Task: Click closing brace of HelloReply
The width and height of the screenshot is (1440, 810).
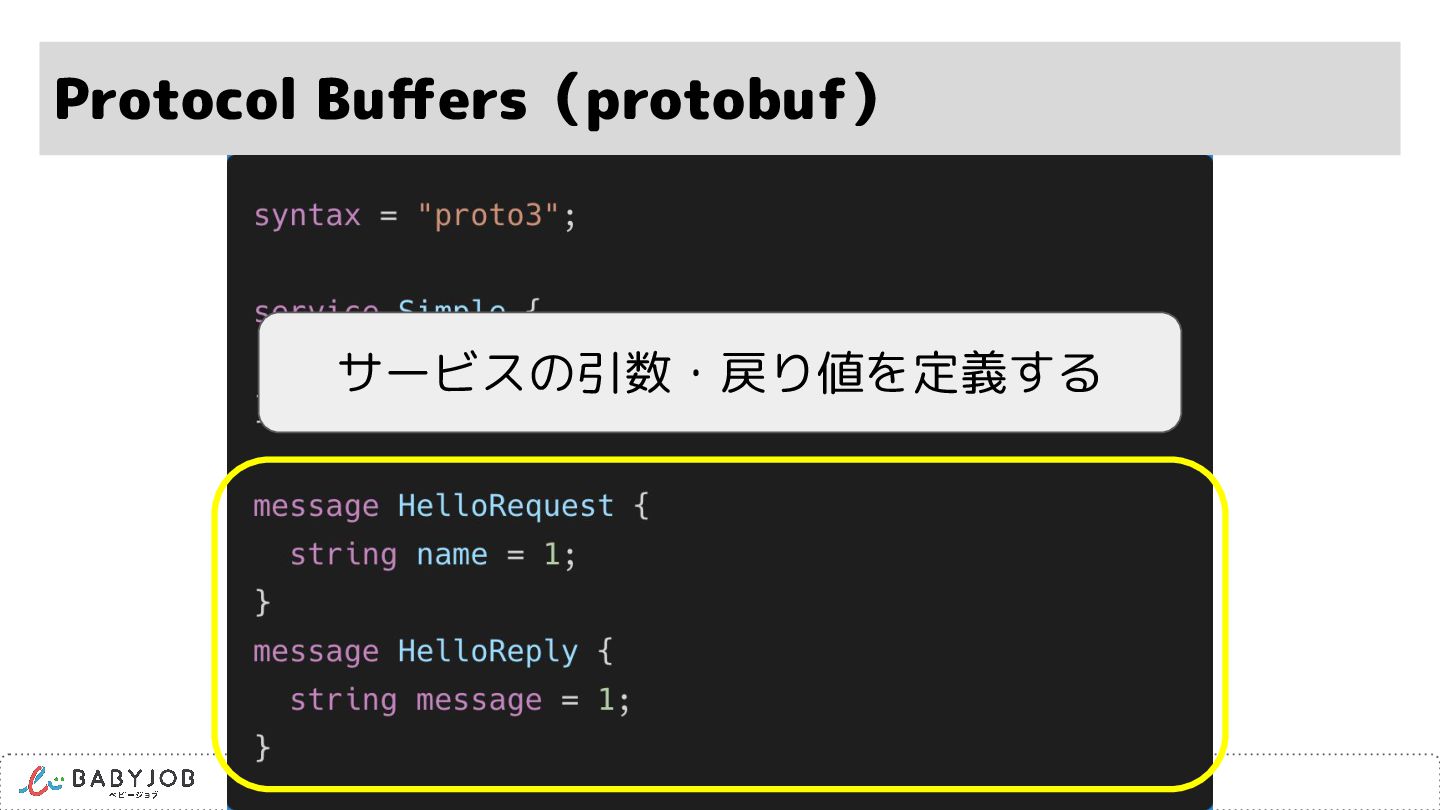Action: point(263,747)
